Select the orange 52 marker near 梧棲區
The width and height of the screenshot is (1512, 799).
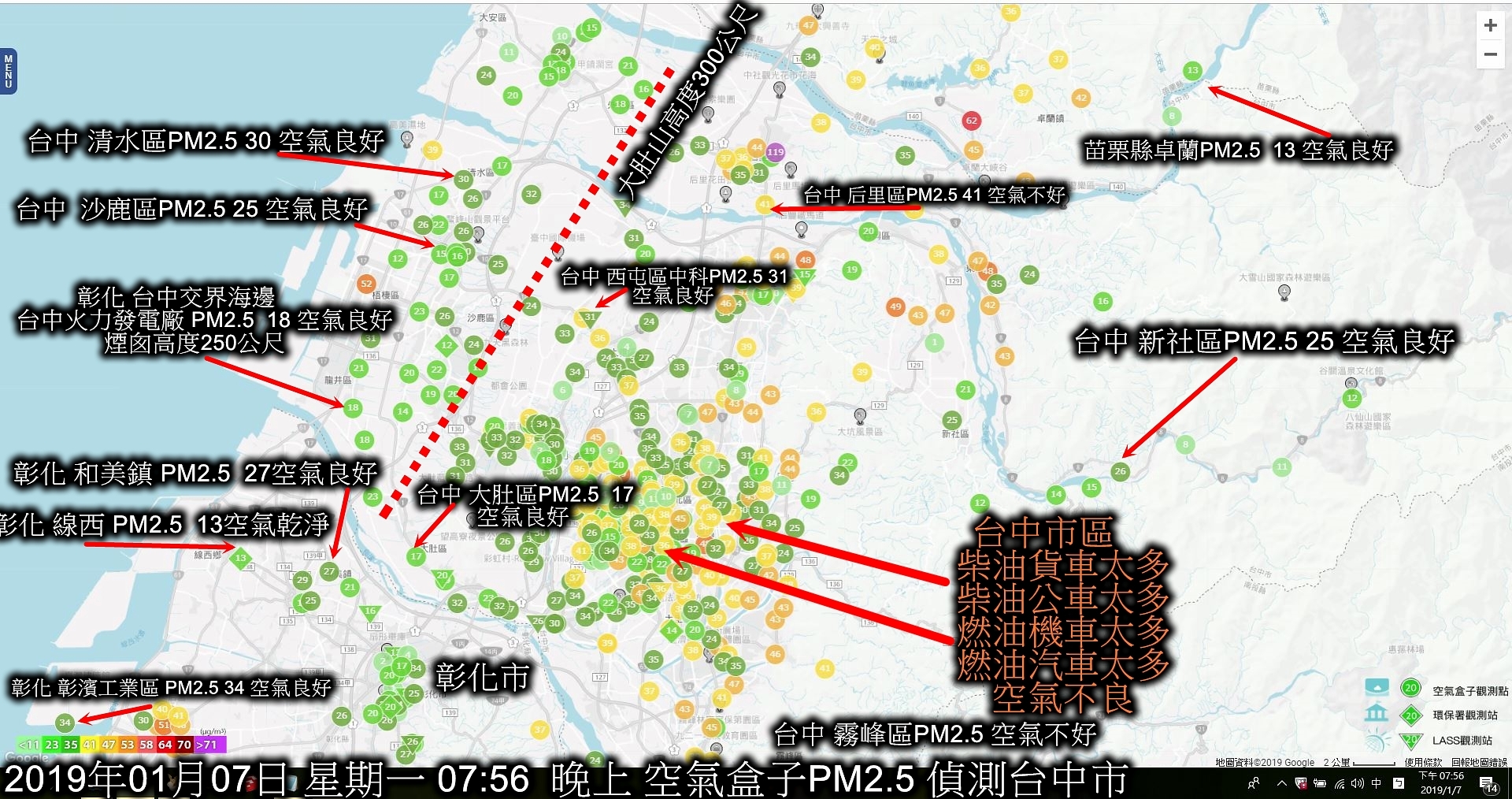click(366, 284)
